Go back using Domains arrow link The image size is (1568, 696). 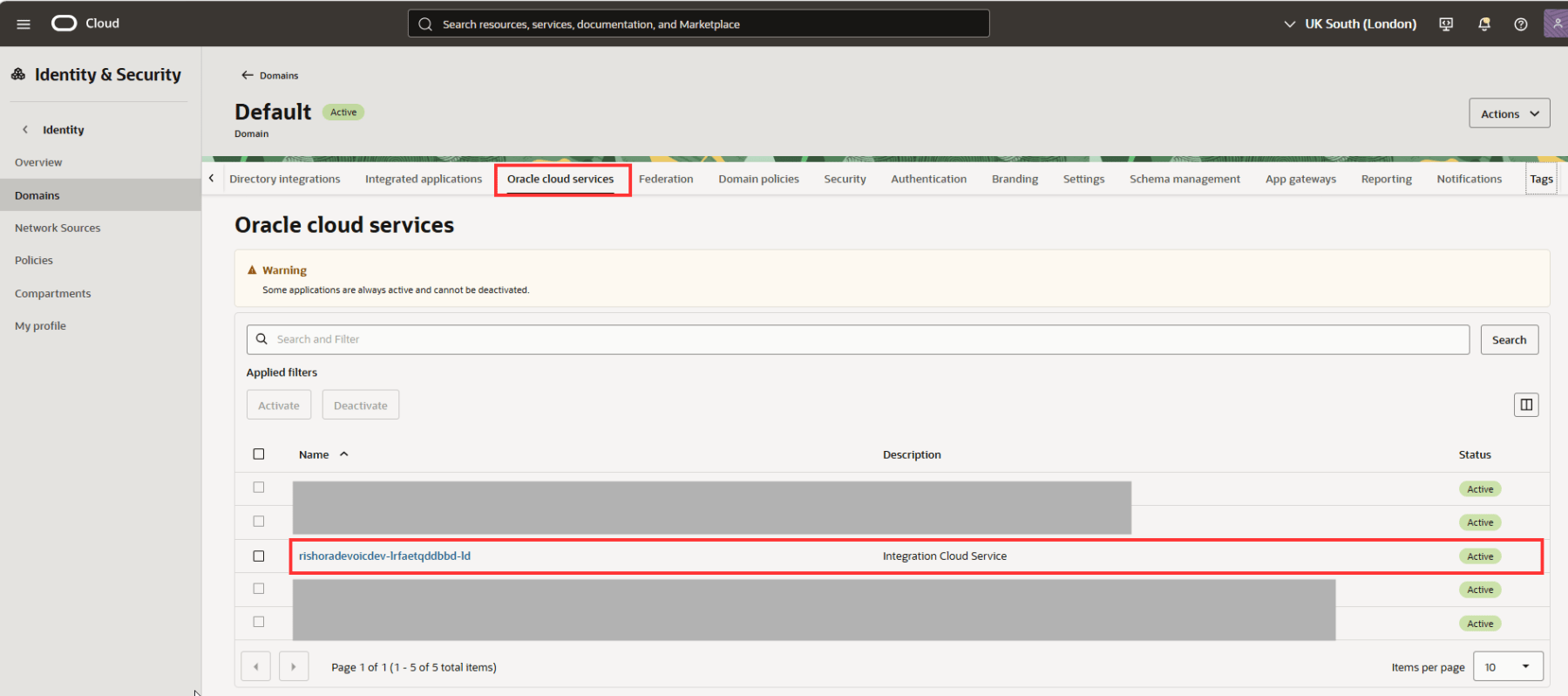(x=270, y=76)
